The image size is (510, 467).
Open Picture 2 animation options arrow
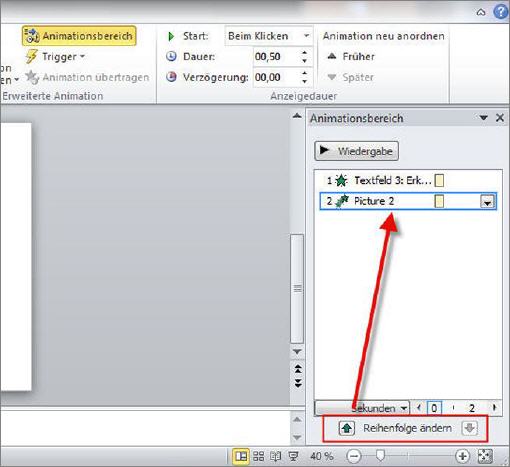(x=487, y=202)
